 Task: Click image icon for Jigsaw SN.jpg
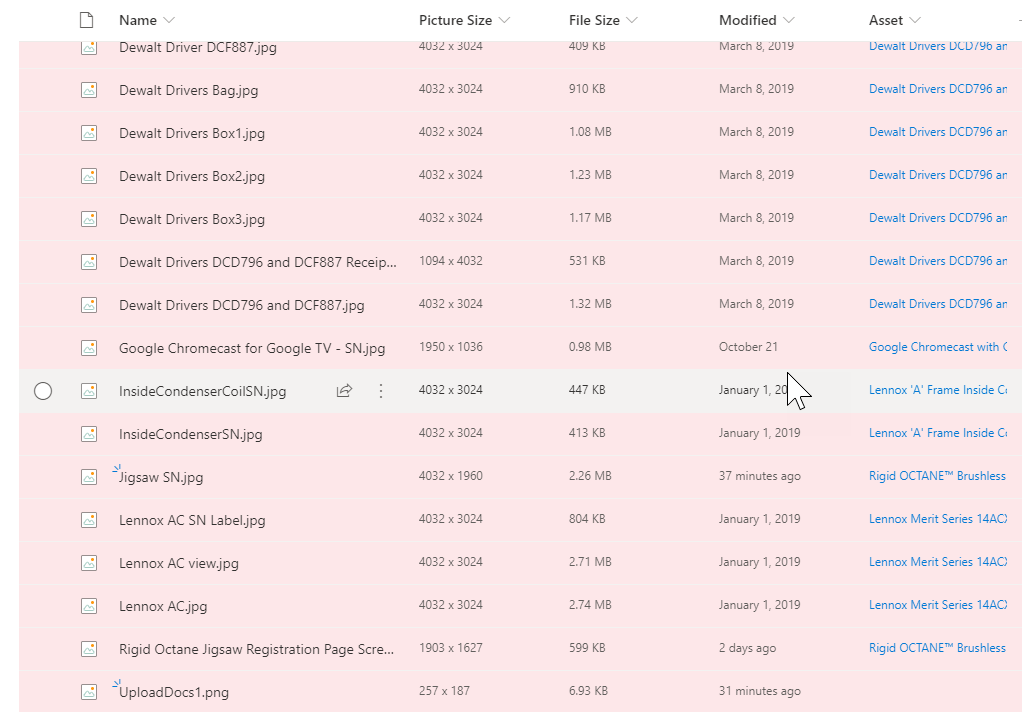click(89, 477)
